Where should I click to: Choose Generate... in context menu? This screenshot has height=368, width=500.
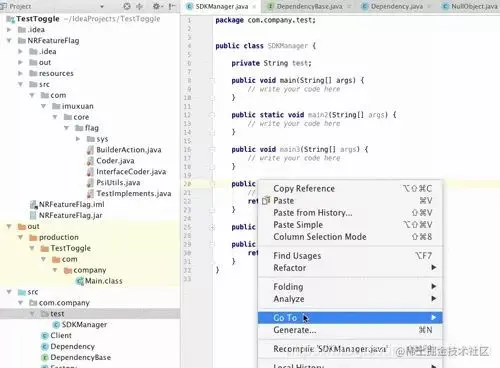click(x=350, y=330)
